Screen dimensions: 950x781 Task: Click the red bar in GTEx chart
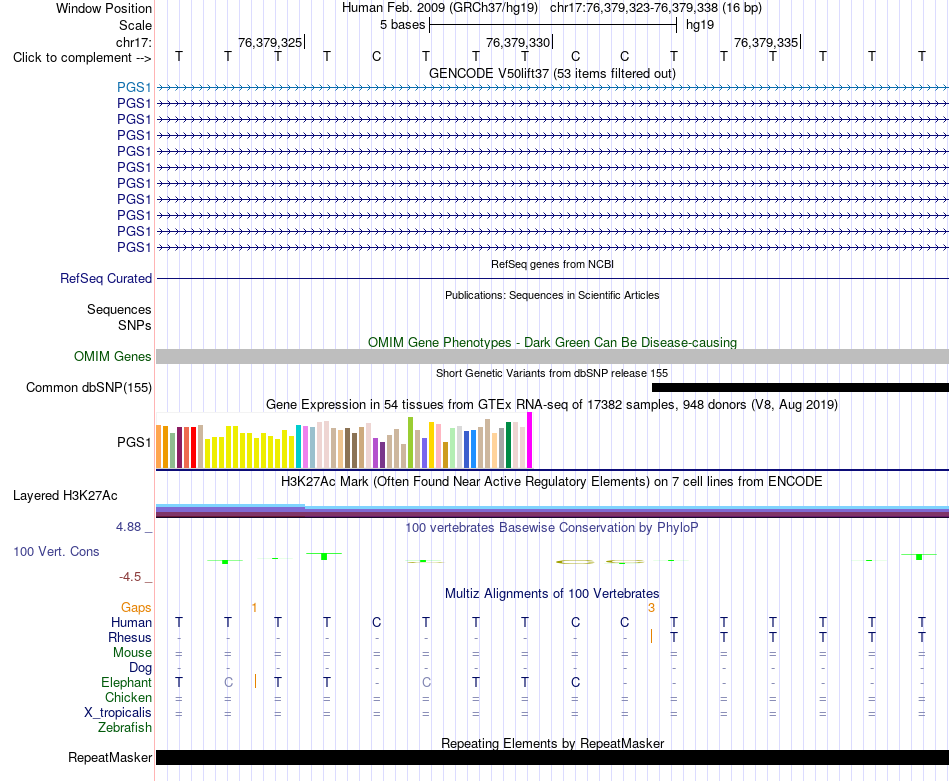(x=194, y=447)
